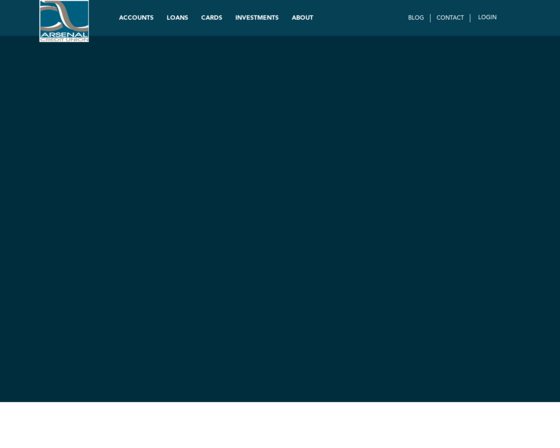This screenshot has height=448, width=560.
Task: Read posts via the BLOG utility link
Action: 416,18
